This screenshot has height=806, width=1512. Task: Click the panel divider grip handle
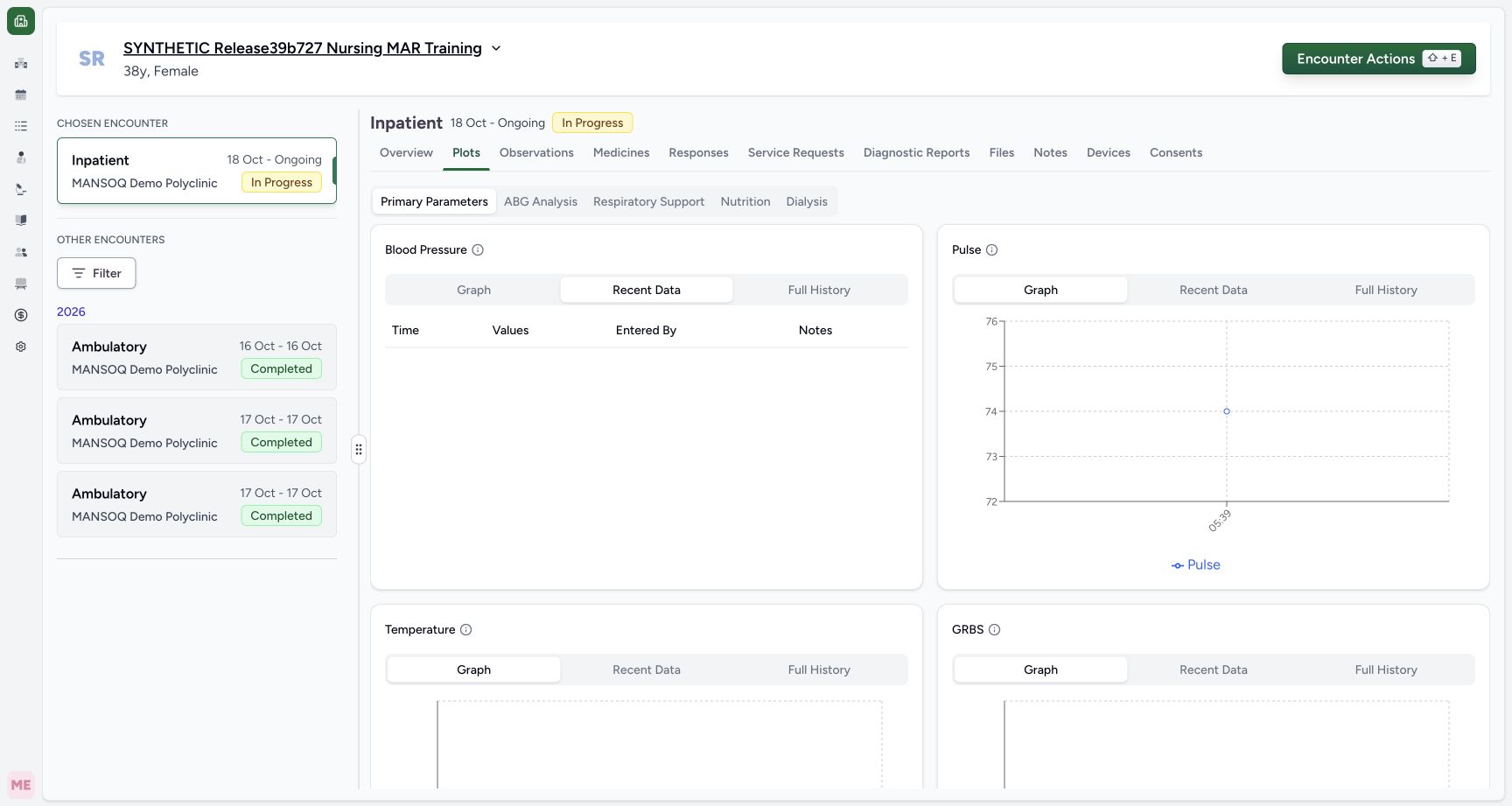click(359, 450)
